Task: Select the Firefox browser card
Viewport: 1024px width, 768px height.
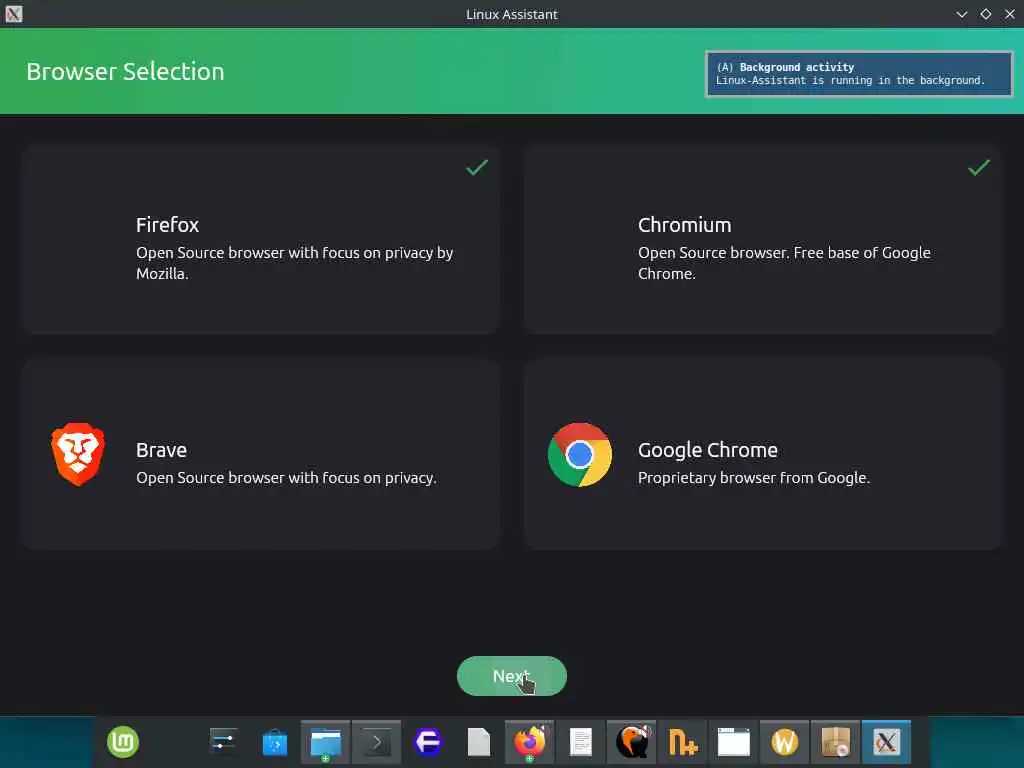Action: click(x=261, y=239)
